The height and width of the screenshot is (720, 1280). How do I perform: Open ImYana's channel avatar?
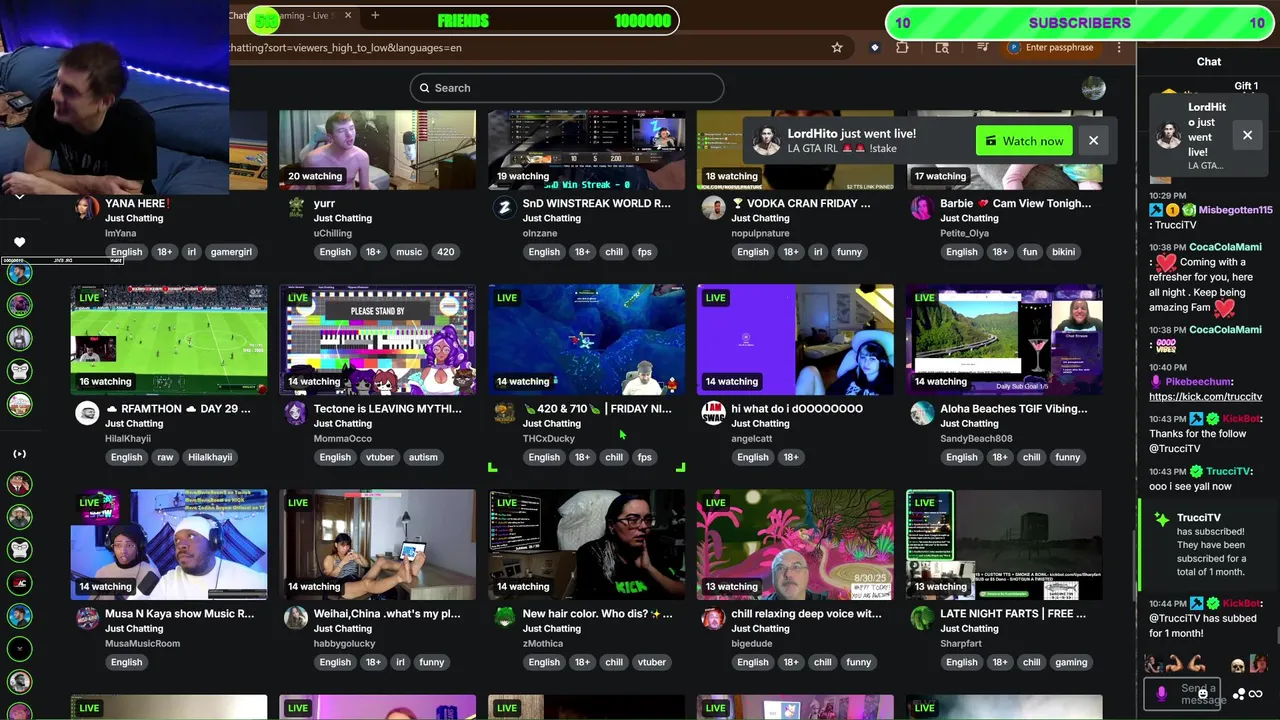click(x=87, y=207)
